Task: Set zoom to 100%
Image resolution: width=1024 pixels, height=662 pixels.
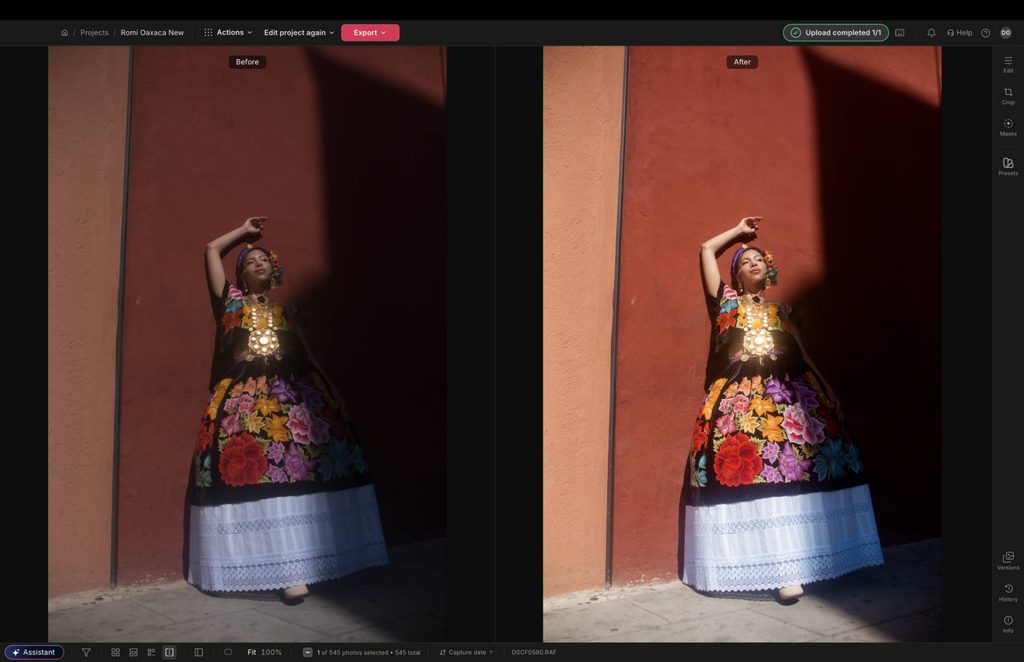Action: click(271, 652)
